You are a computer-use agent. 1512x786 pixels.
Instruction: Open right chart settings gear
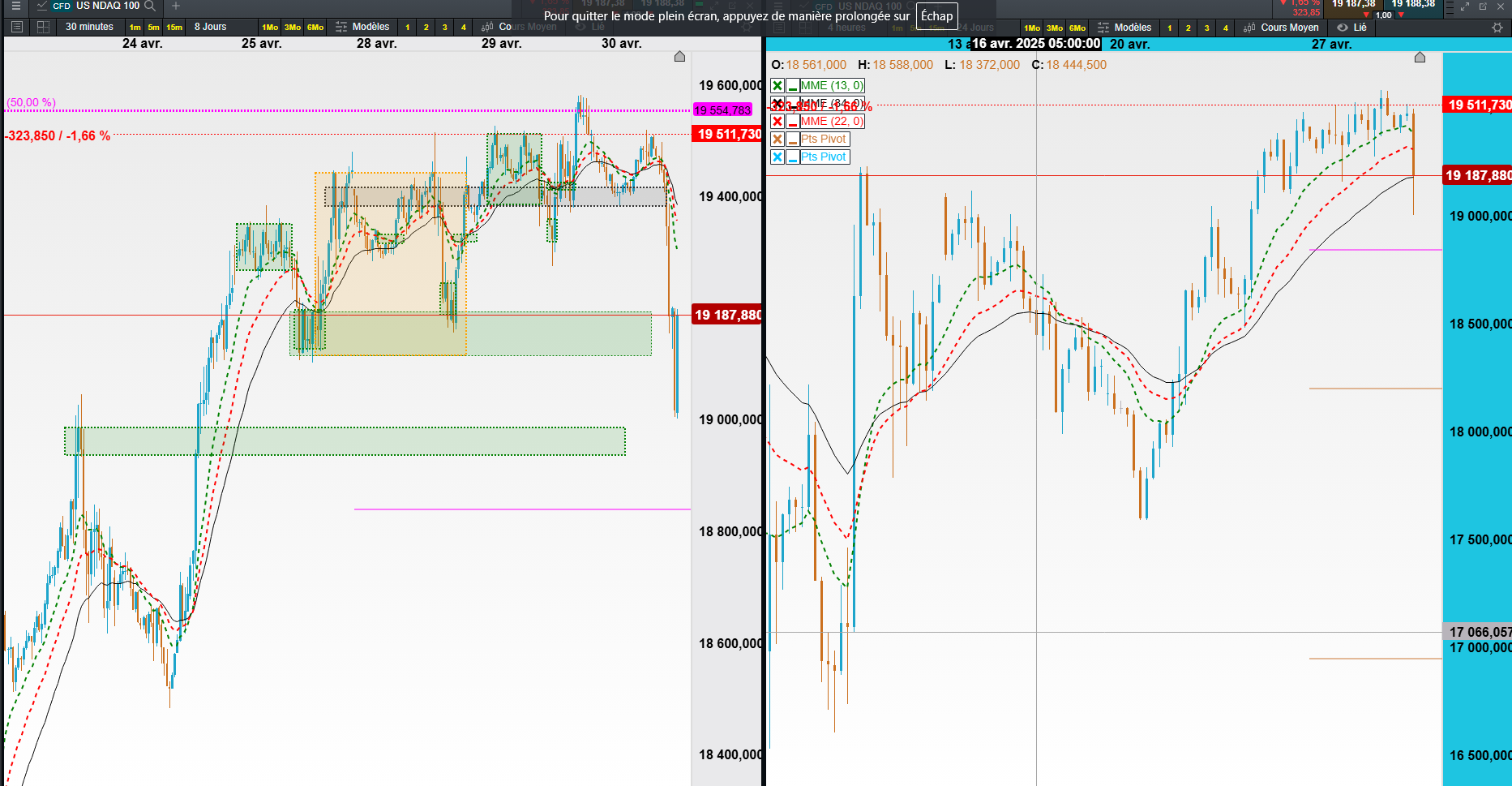coord(1497,28)
